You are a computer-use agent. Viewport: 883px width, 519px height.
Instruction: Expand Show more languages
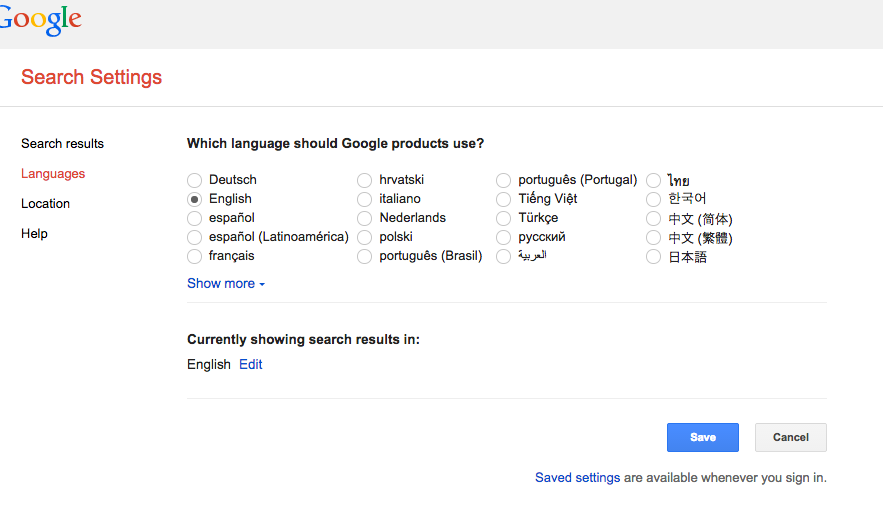point(226,284)
